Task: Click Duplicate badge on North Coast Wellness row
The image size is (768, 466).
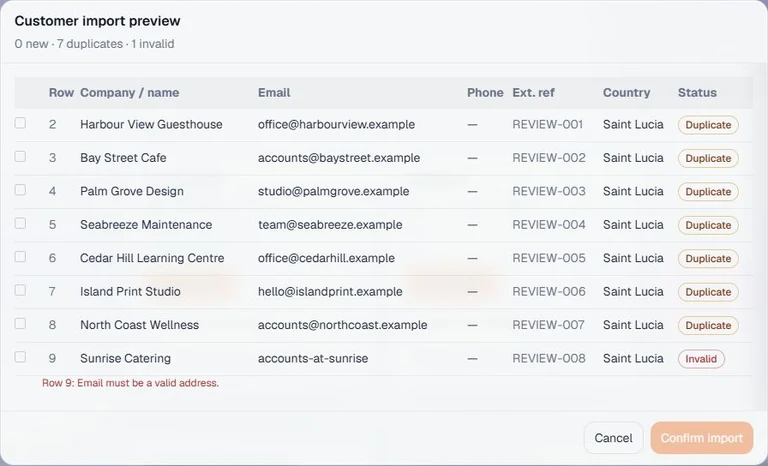Action: click(708, 325)
